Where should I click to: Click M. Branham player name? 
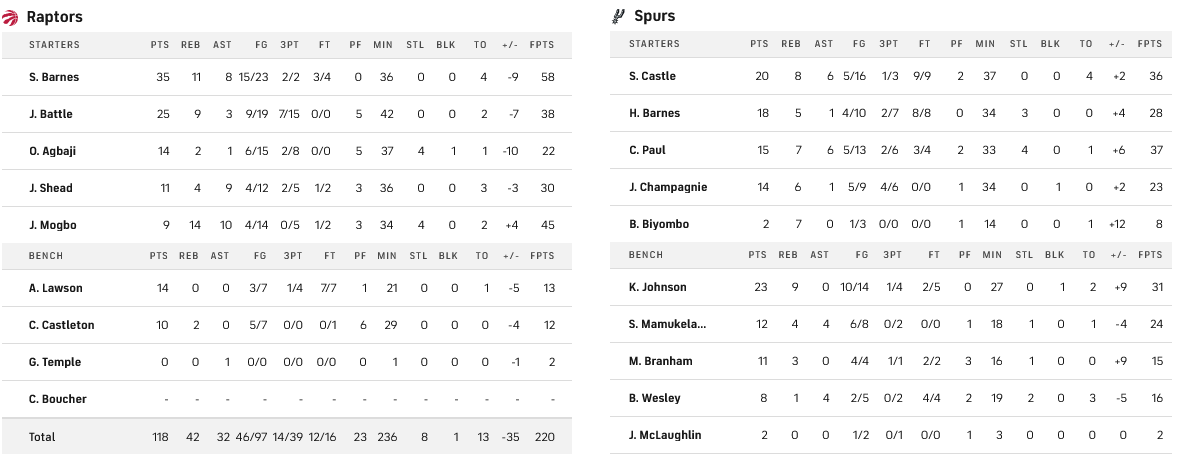click(x=660, y=361)
